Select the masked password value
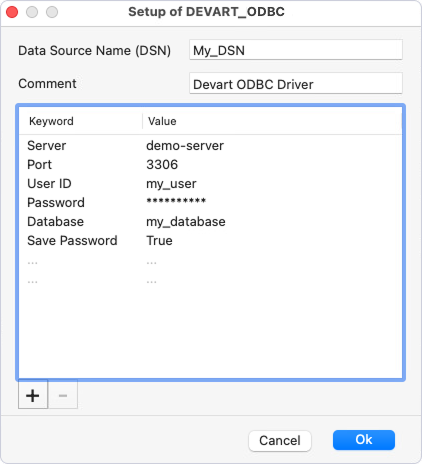This screenshot has width=422, height=464. point(176,201)
